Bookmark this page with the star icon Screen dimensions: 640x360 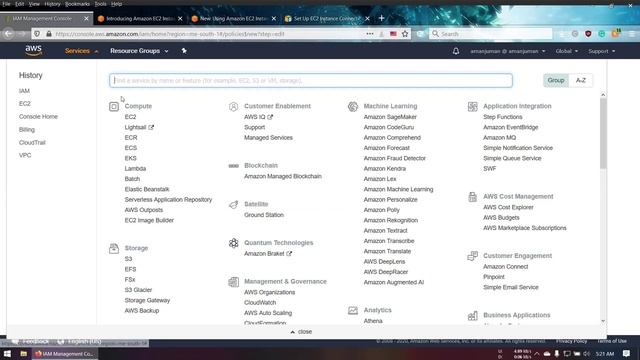click(405, 34)
